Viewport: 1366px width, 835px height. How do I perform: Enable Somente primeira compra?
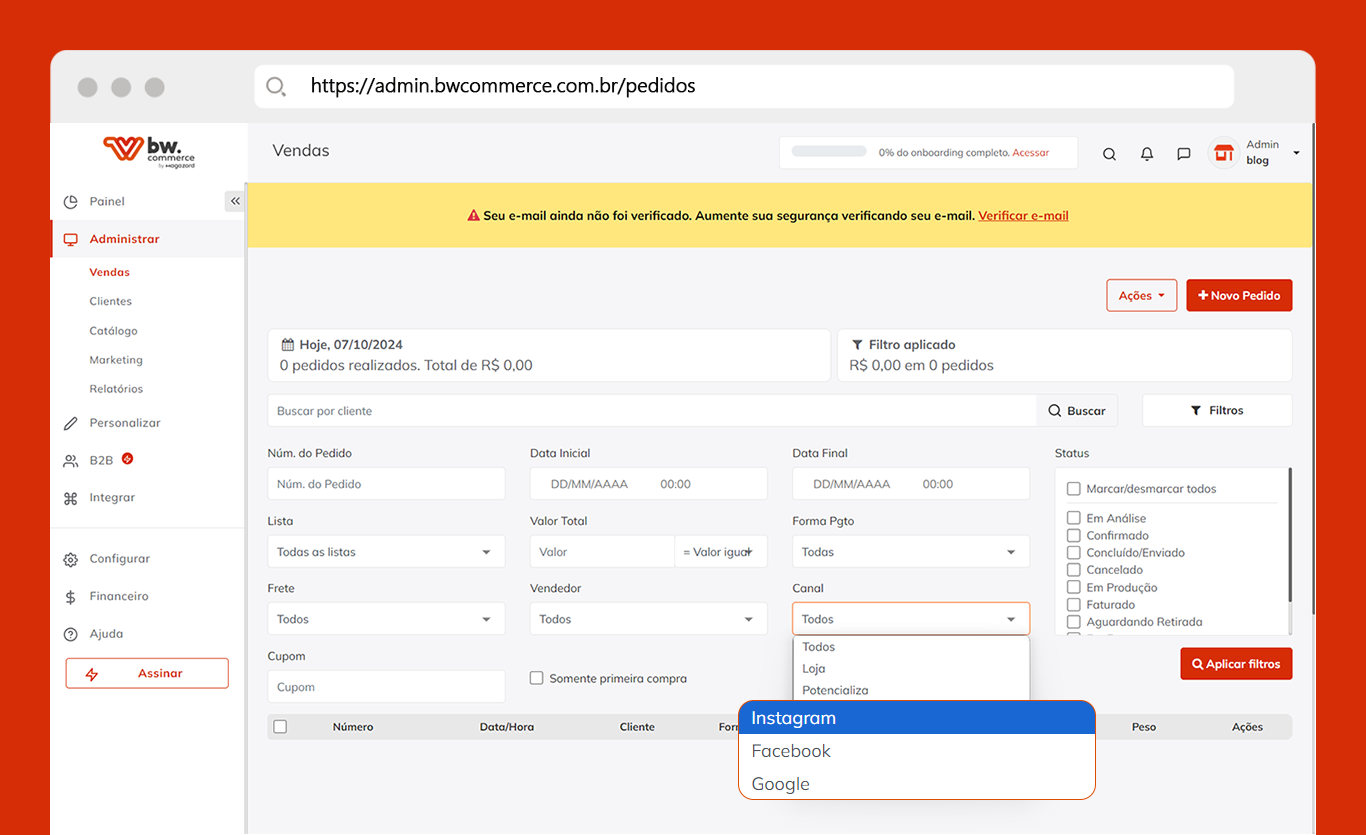coord(537,678)
